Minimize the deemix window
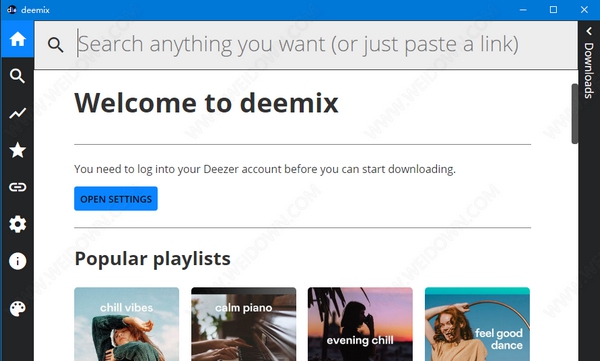 (x=523, y=10)
